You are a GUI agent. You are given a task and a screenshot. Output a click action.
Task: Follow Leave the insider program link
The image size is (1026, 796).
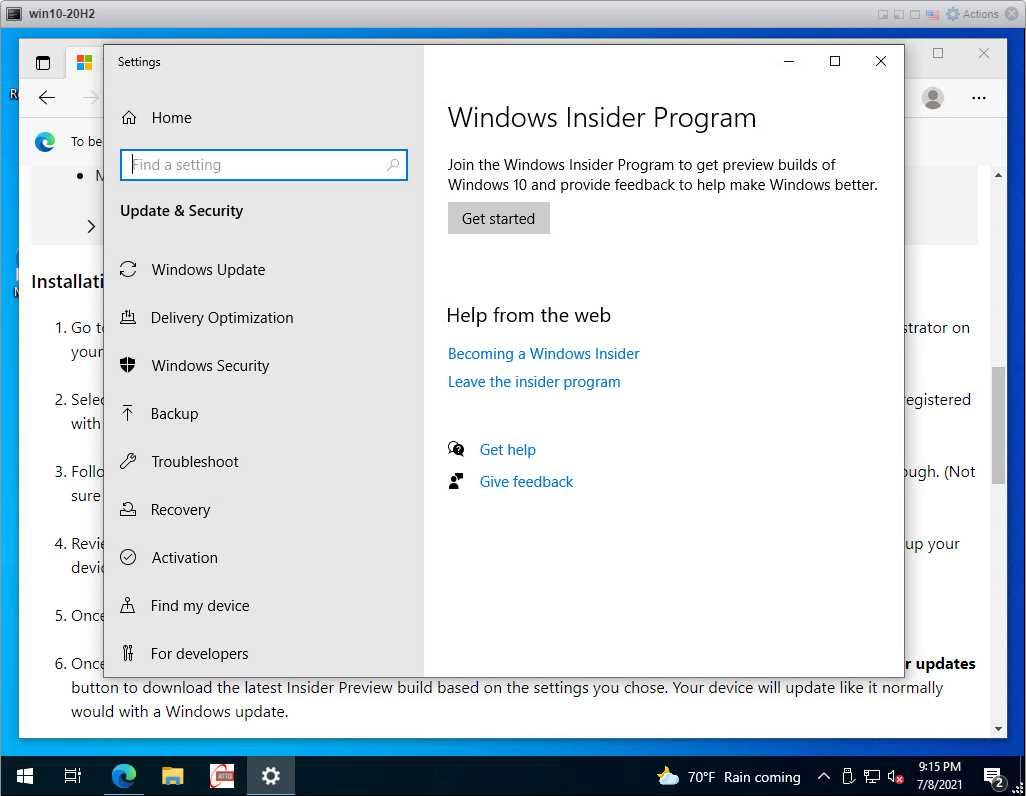534,382
